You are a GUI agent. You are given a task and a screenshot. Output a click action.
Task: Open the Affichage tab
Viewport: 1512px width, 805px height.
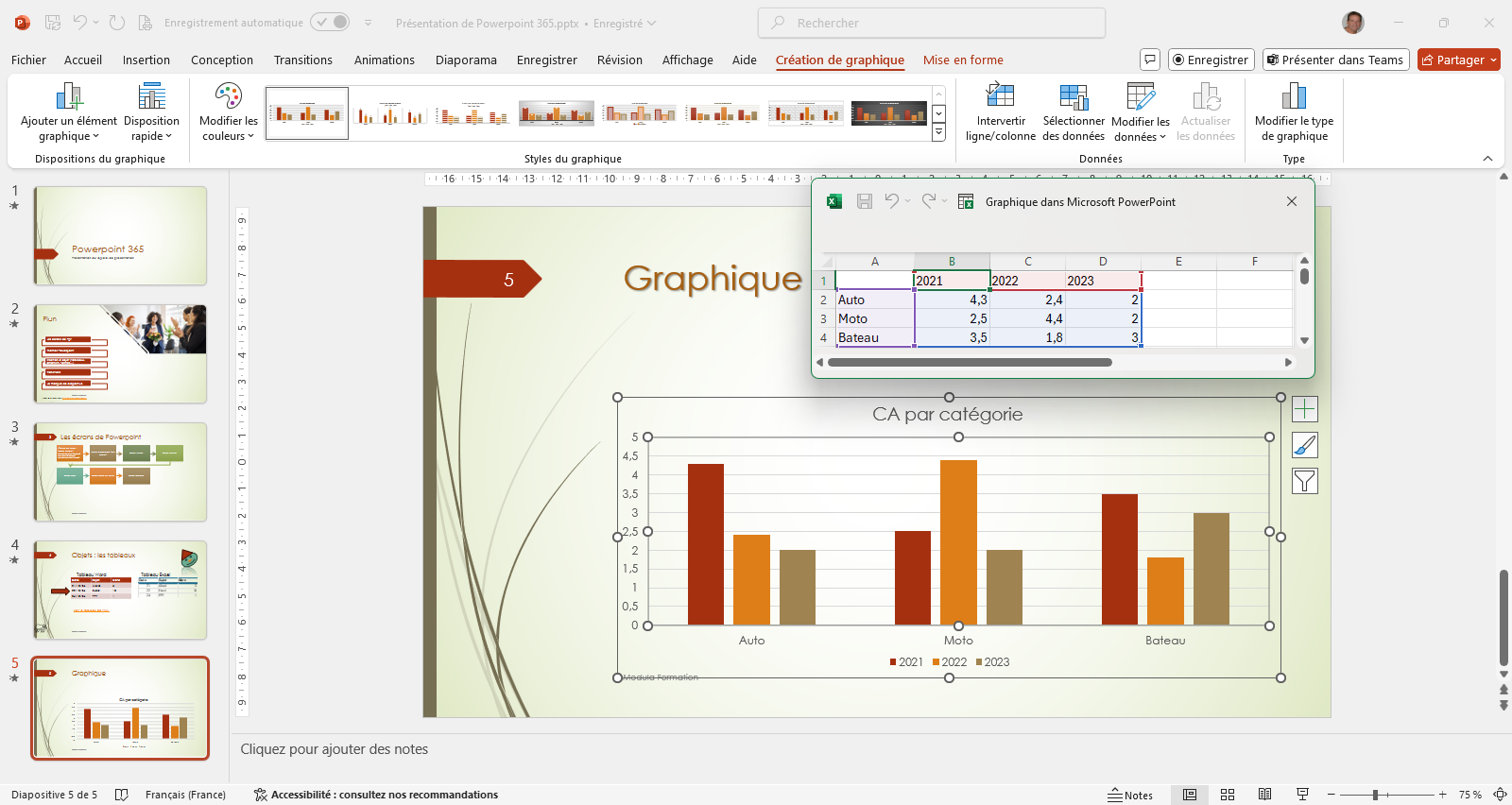coord(688,60)
